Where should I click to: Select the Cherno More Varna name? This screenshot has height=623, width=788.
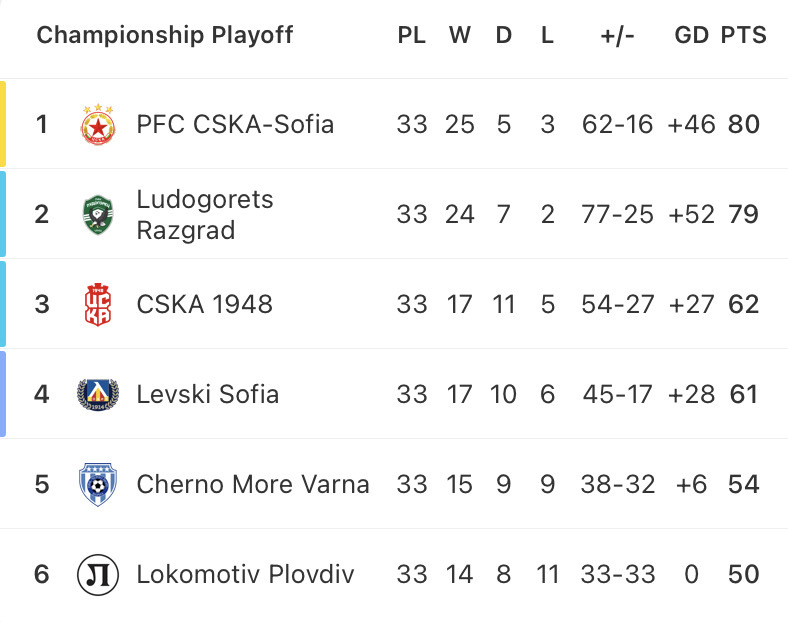253,484
